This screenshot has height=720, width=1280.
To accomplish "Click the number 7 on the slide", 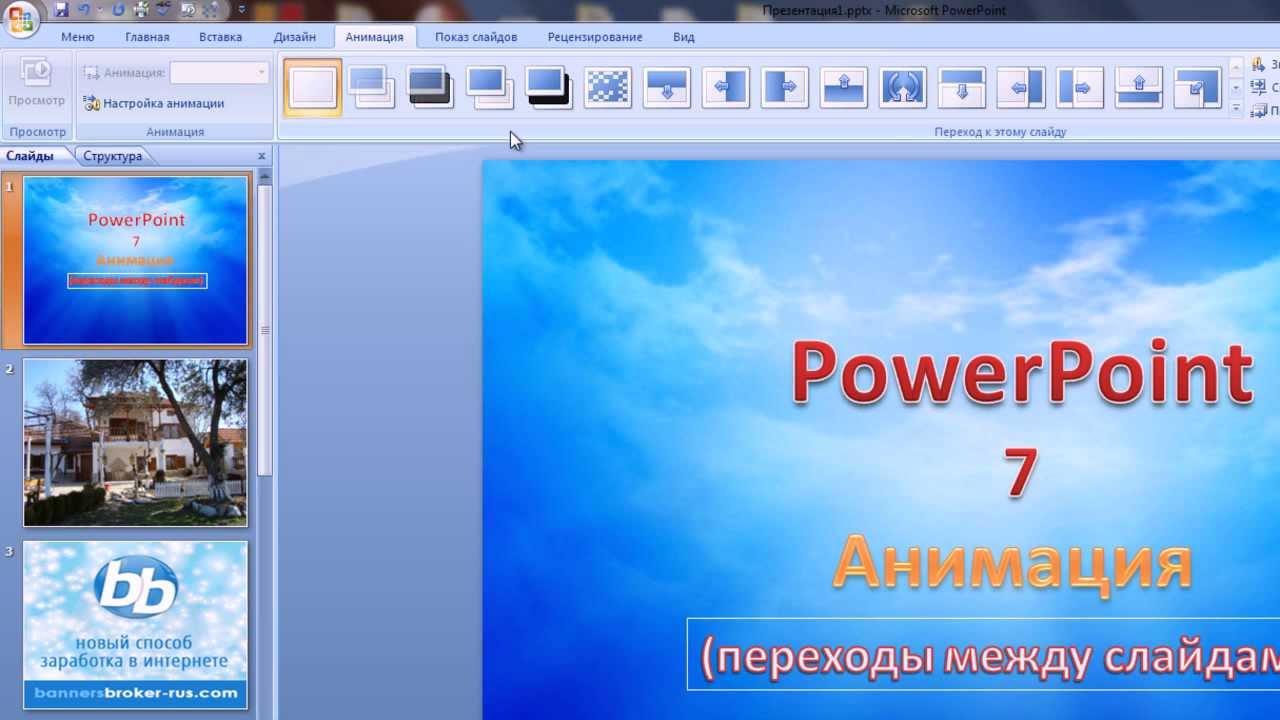I will [1021, 472].
